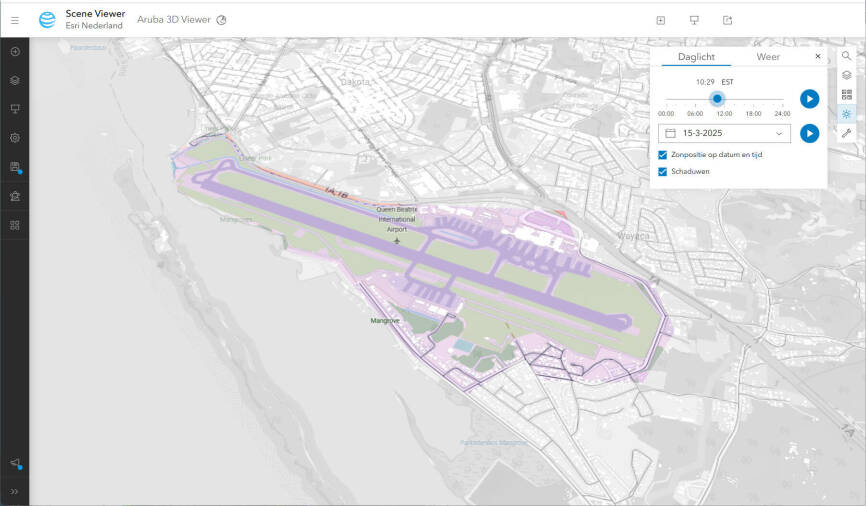The width and height of the screenshot is (866, 506).
Task: Click the announcements megaphone icon
Action: tap(14, 463)
